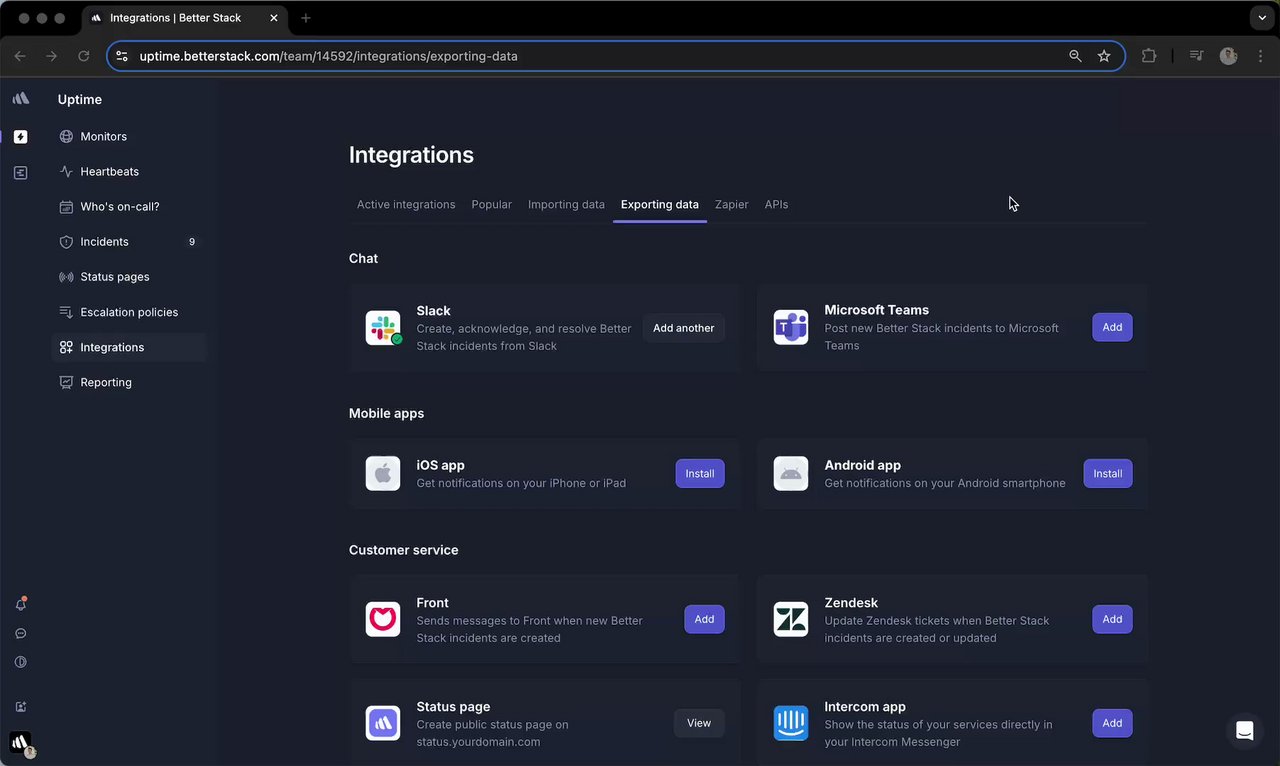Click the pulse icon beside Heartbeats
Image resolution: width=1280 pixels, height=766 pixels.
point(67,171)
